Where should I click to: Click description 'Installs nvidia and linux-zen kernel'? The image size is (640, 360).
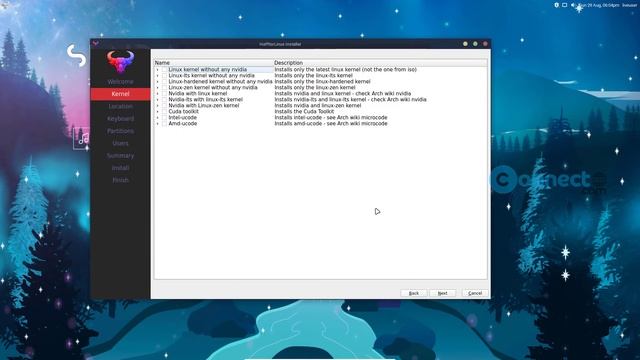(318, 105)
